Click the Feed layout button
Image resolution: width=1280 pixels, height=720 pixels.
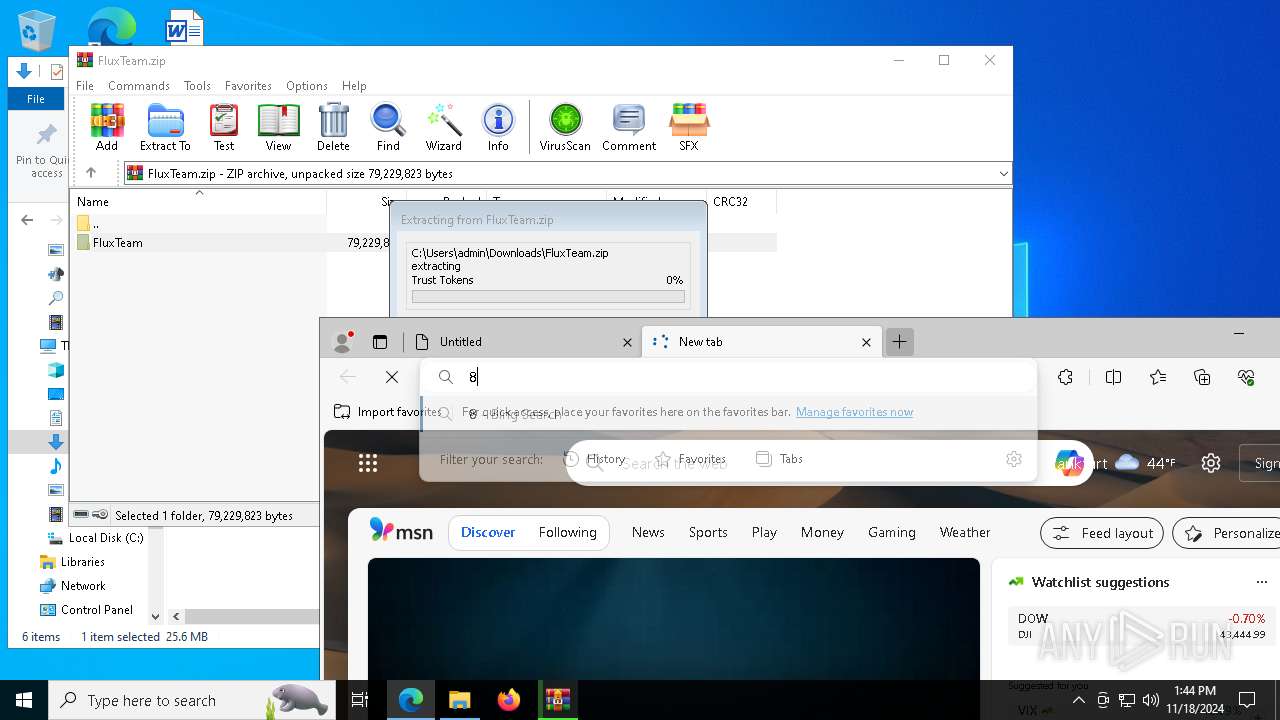(x=1102, y=533)
